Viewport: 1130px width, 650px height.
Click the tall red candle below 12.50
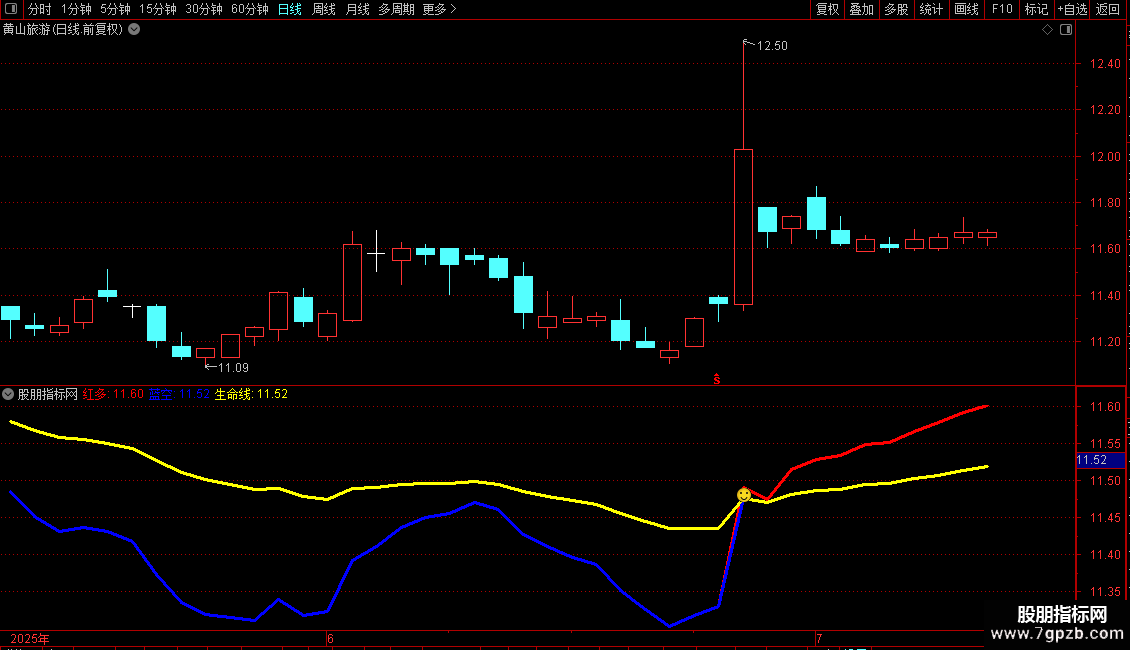(x=744, y=226)
